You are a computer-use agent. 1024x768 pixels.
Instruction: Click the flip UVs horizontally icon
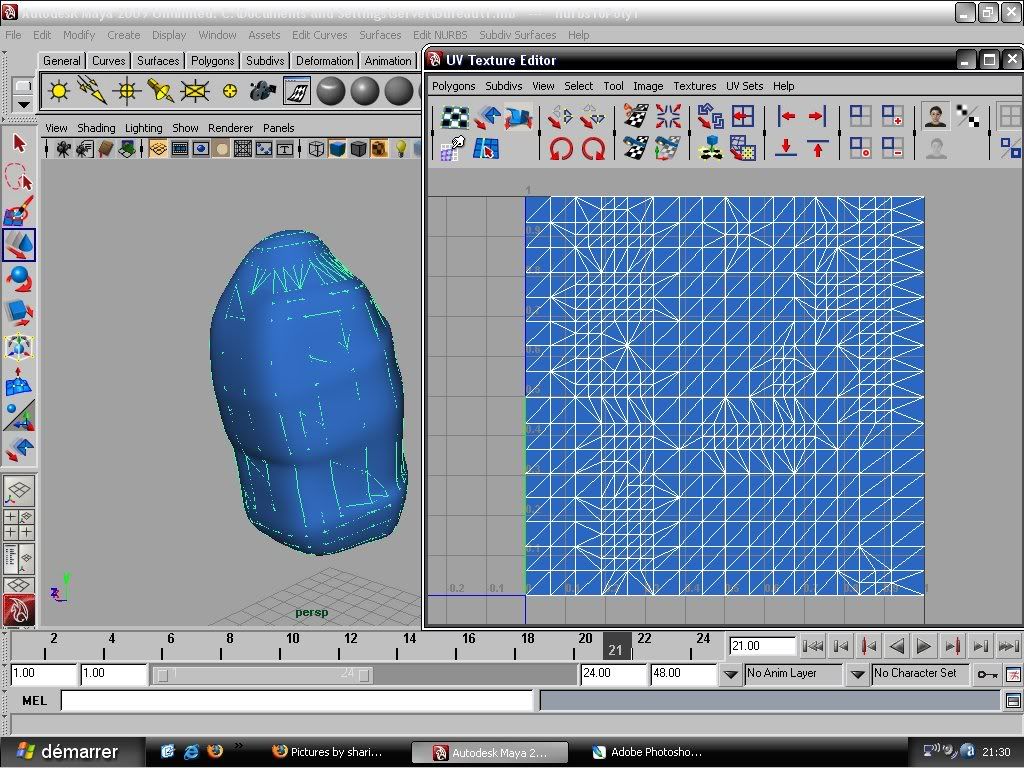click(561, 117)
